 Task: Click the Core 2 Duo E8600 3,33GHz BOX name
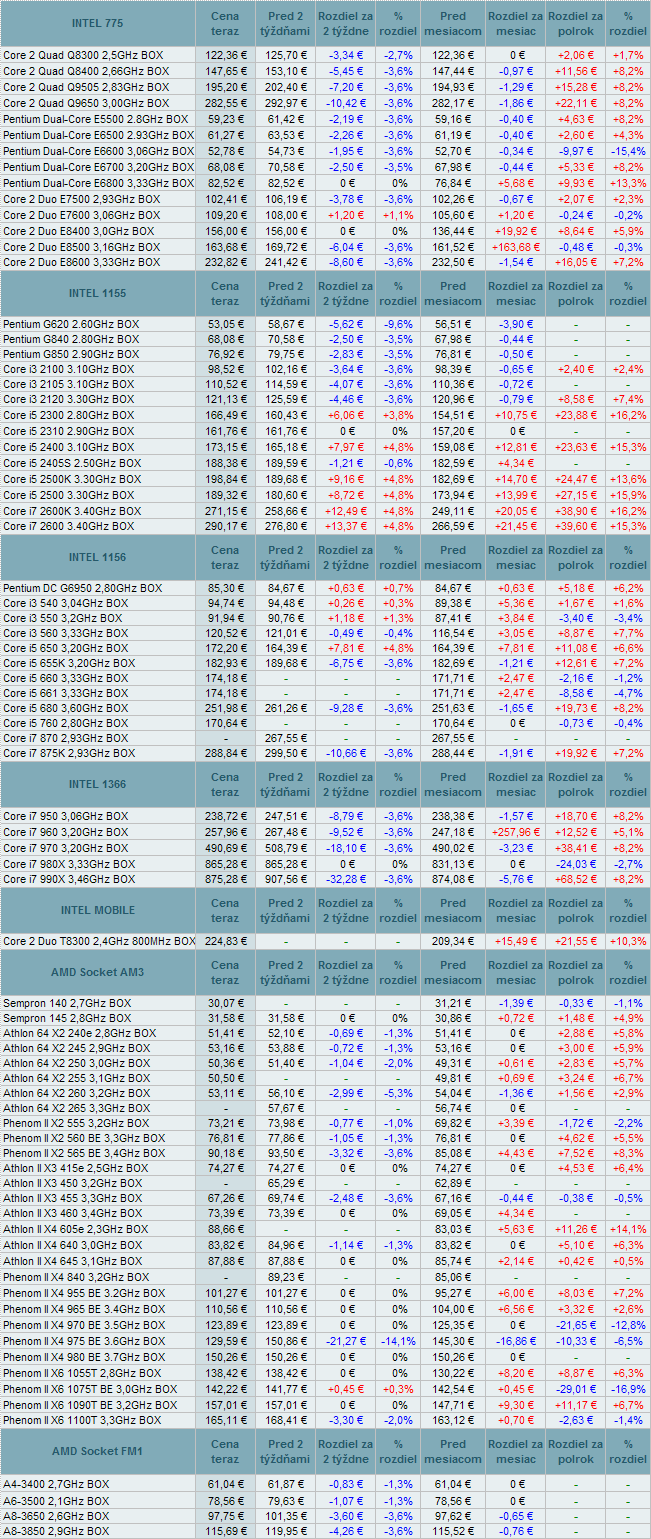81,262
